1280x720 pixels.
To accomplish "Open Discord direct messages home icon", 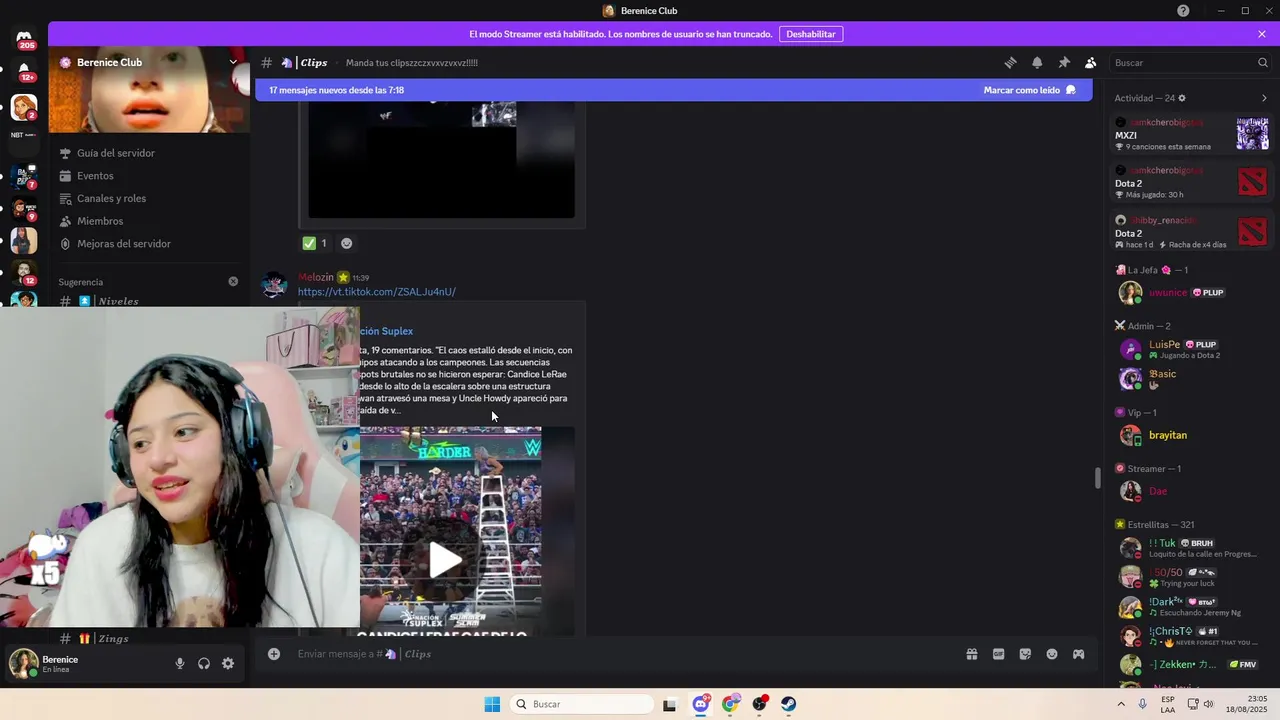I will pos(24,38).
